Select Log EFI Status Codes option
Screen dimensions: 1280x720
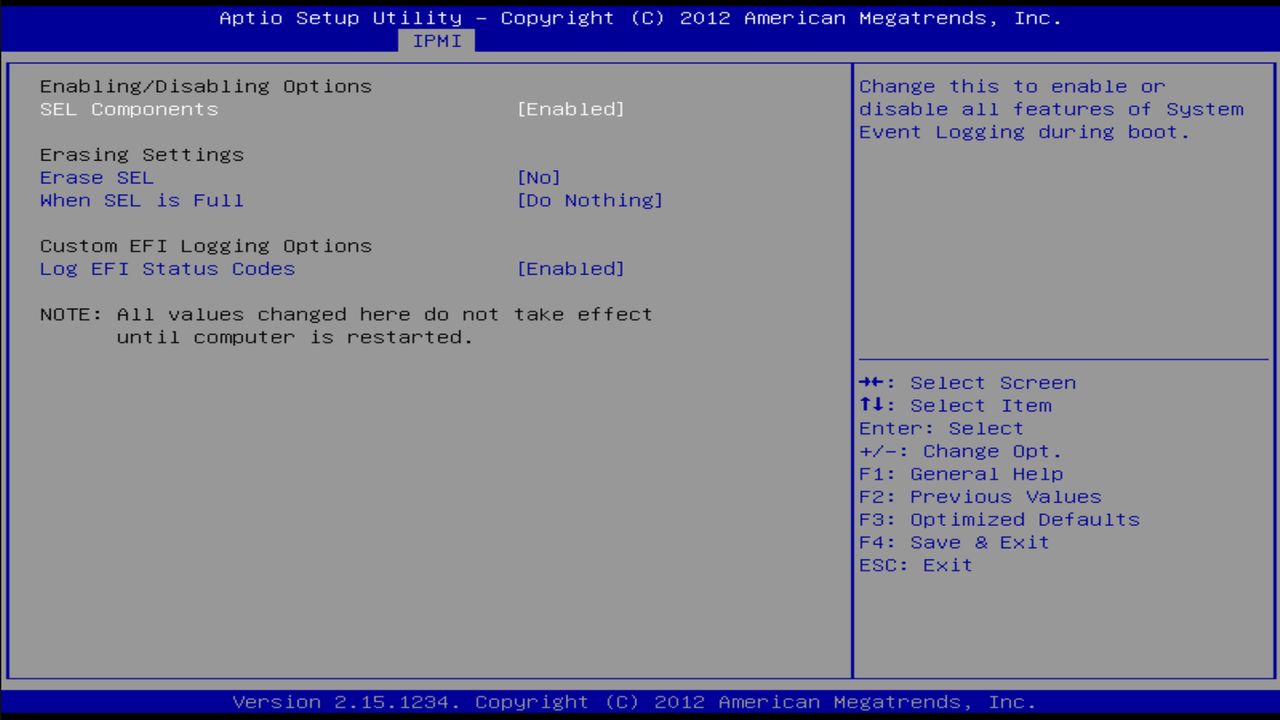pyautogui.click(x=168, y=269)
